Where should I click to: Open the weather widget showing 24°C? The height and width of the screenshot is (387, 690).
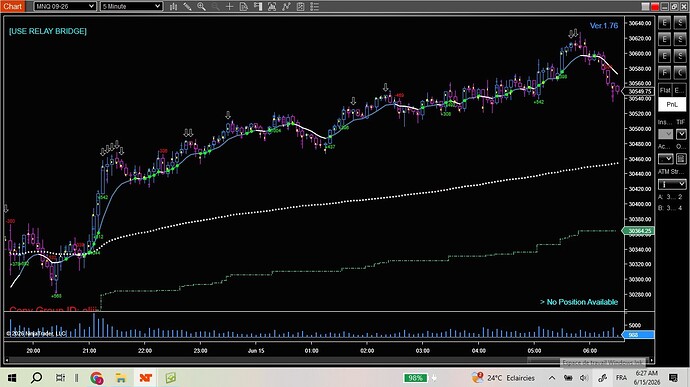click(503, 378)
